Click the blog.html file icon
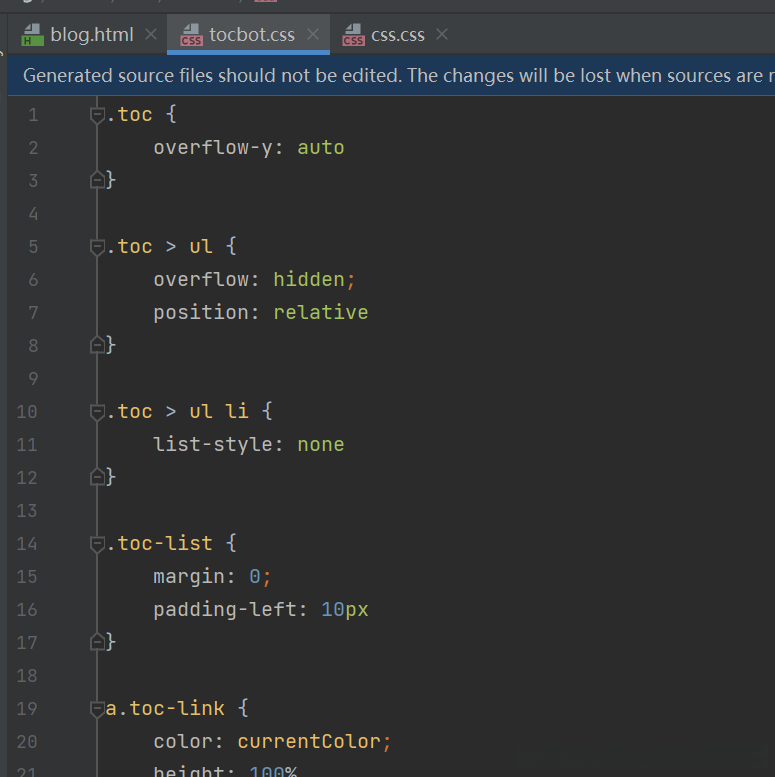 [32, 36]
